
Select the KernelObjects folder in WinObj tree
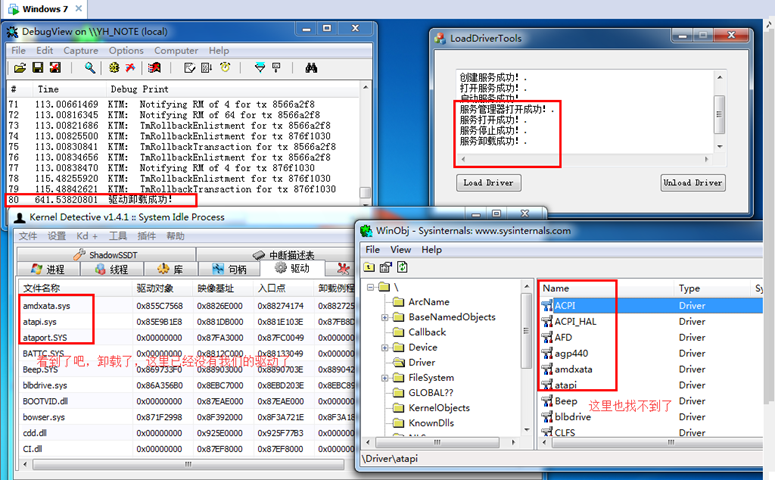click(439, 408)
